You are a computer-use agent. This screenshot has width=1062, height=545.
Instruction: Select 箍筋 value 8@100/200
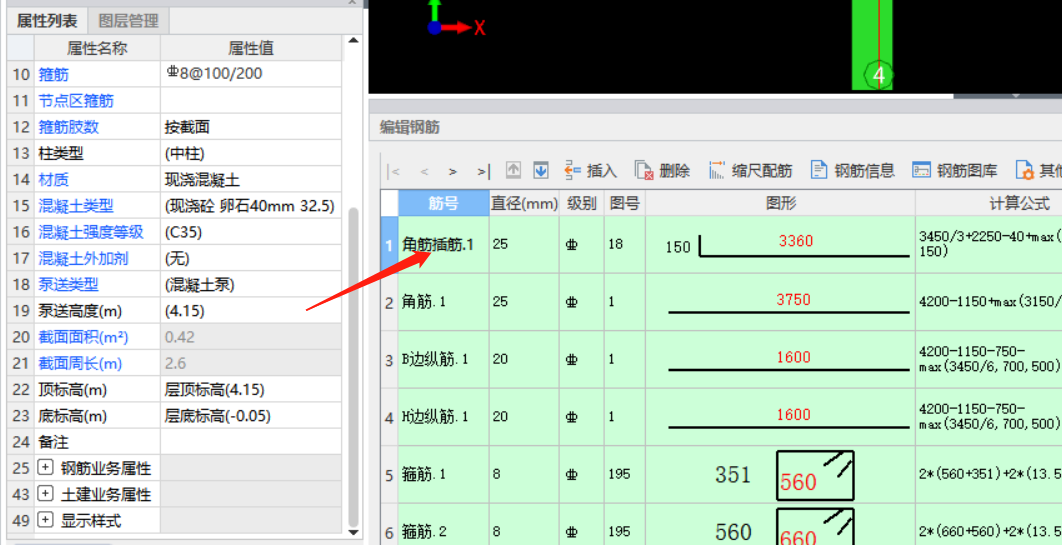251,74
